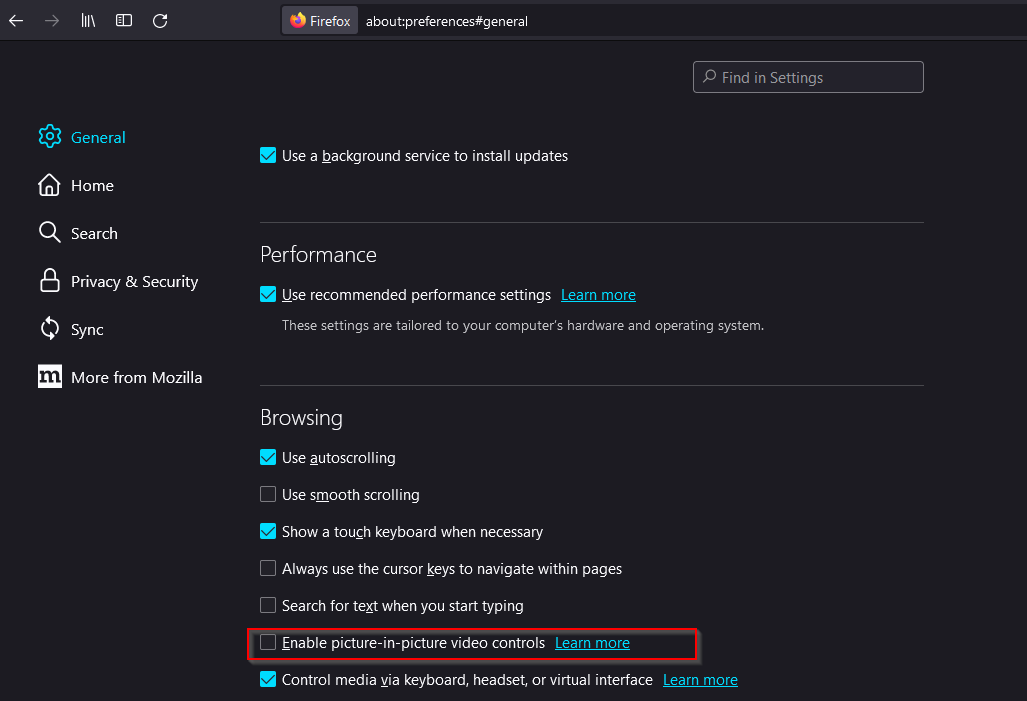Switch to the Search settings category
The image size is (1027, 701).
(x=94, y=233)
